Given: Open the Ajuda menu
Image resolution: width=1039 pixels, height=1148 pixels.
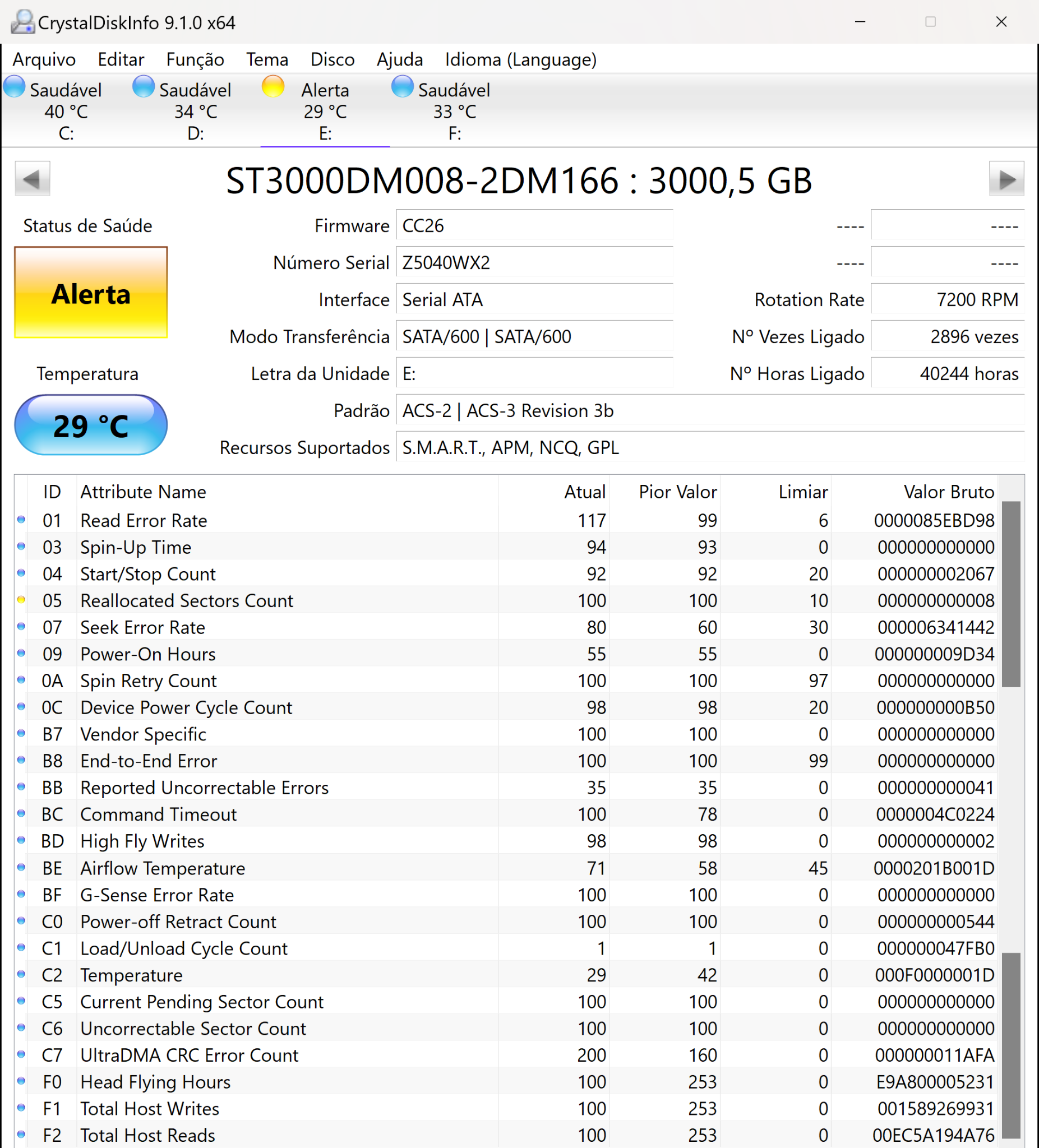Looking at the screenshot, I should [x=400, y=59].
